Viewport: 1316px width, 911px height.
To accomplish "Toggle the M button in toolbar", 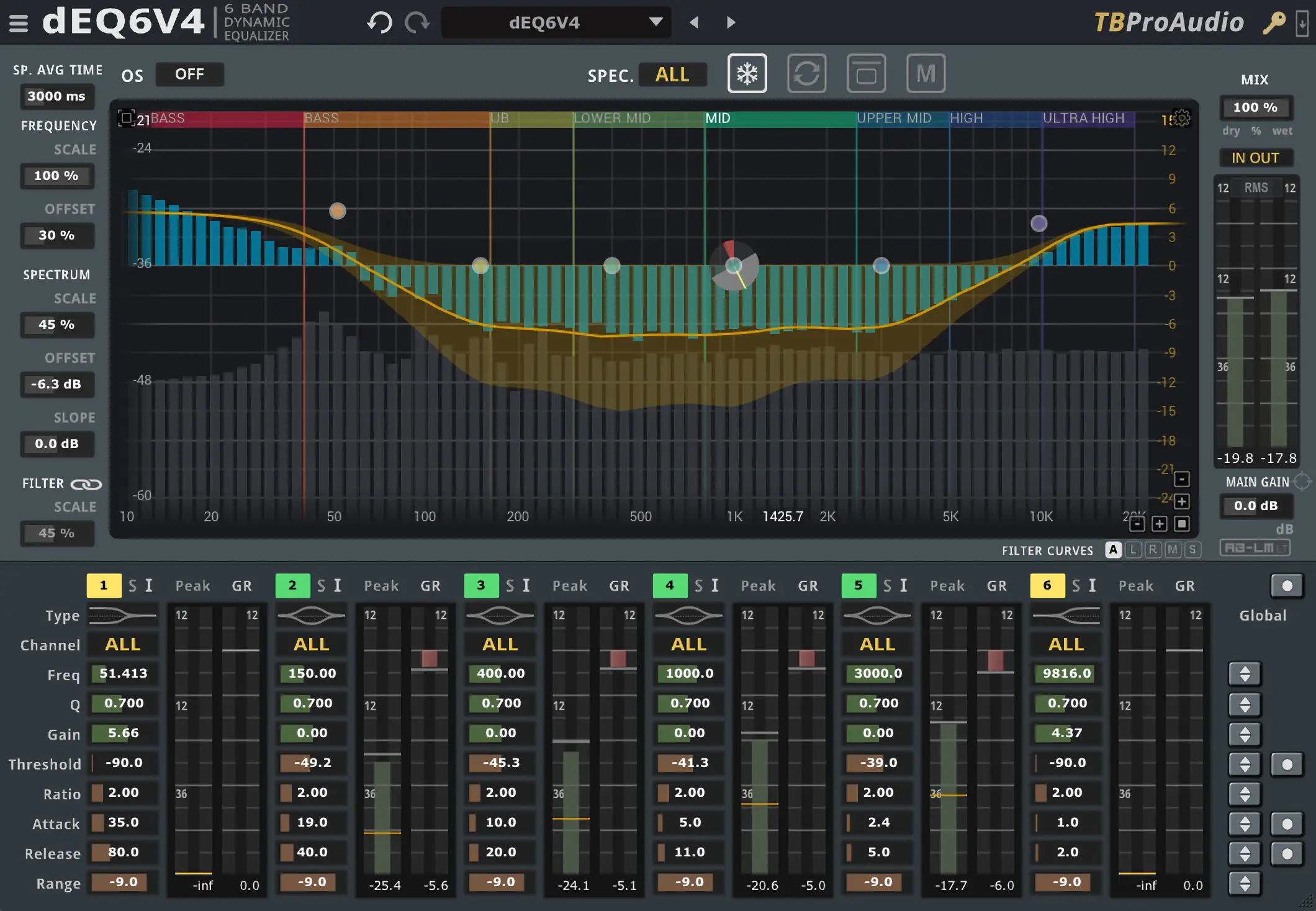I will [926, 74].
